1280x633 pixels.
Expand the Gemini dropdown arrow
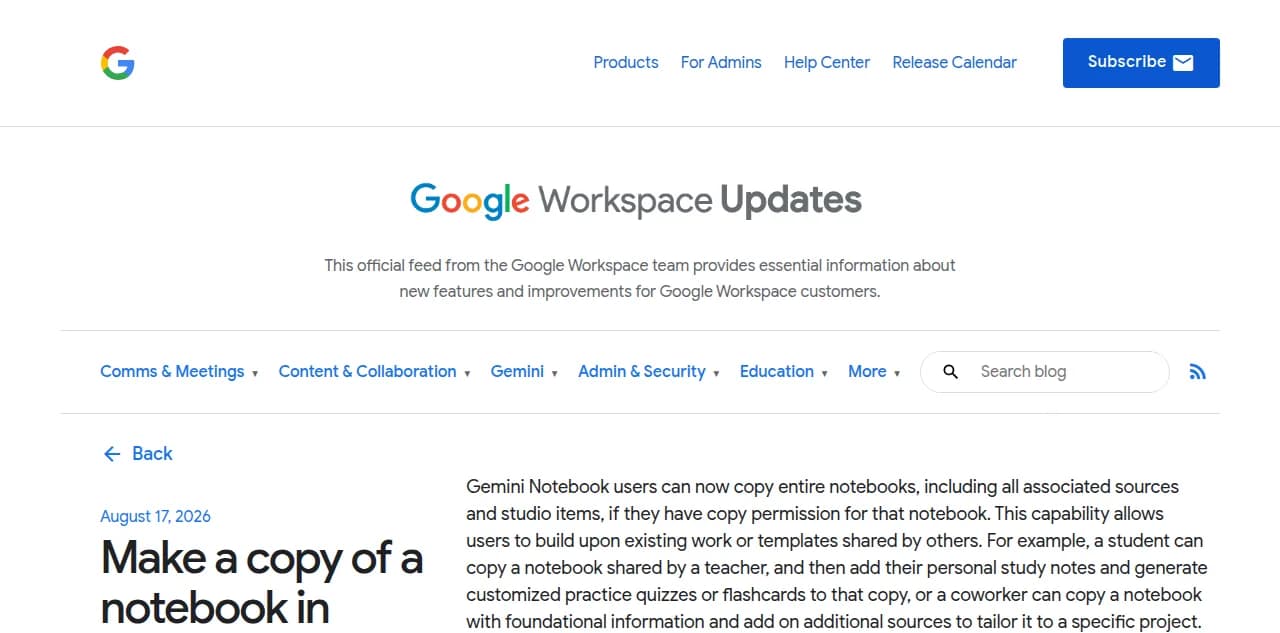tap(555, 374)
